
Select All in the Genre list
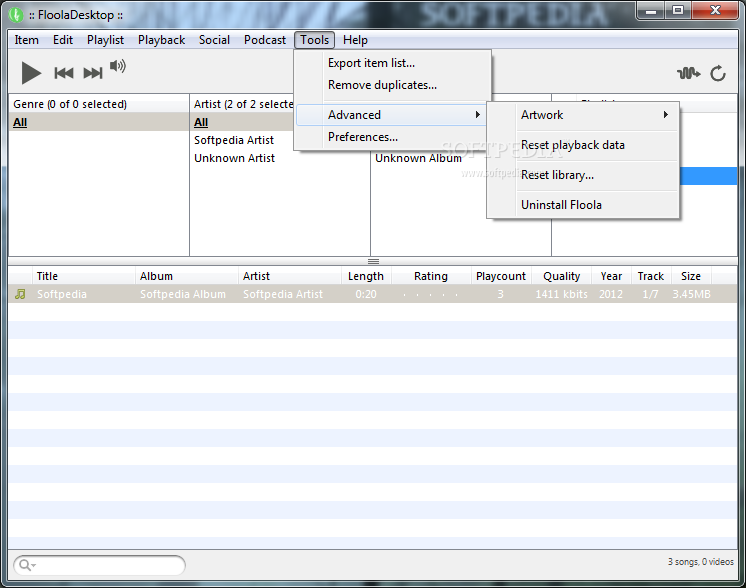coord(99,122)
